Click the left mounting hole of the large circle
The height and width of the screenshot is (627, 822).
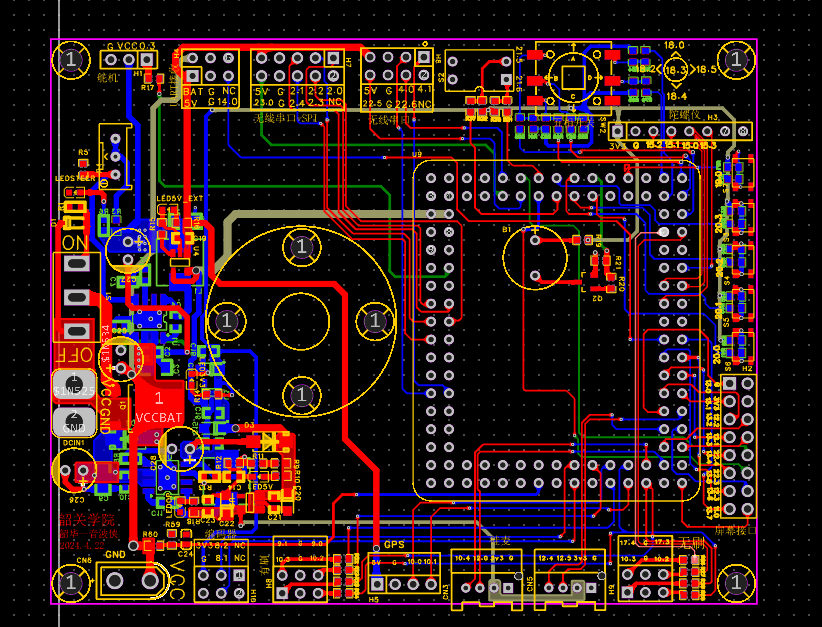pos(226,320)
